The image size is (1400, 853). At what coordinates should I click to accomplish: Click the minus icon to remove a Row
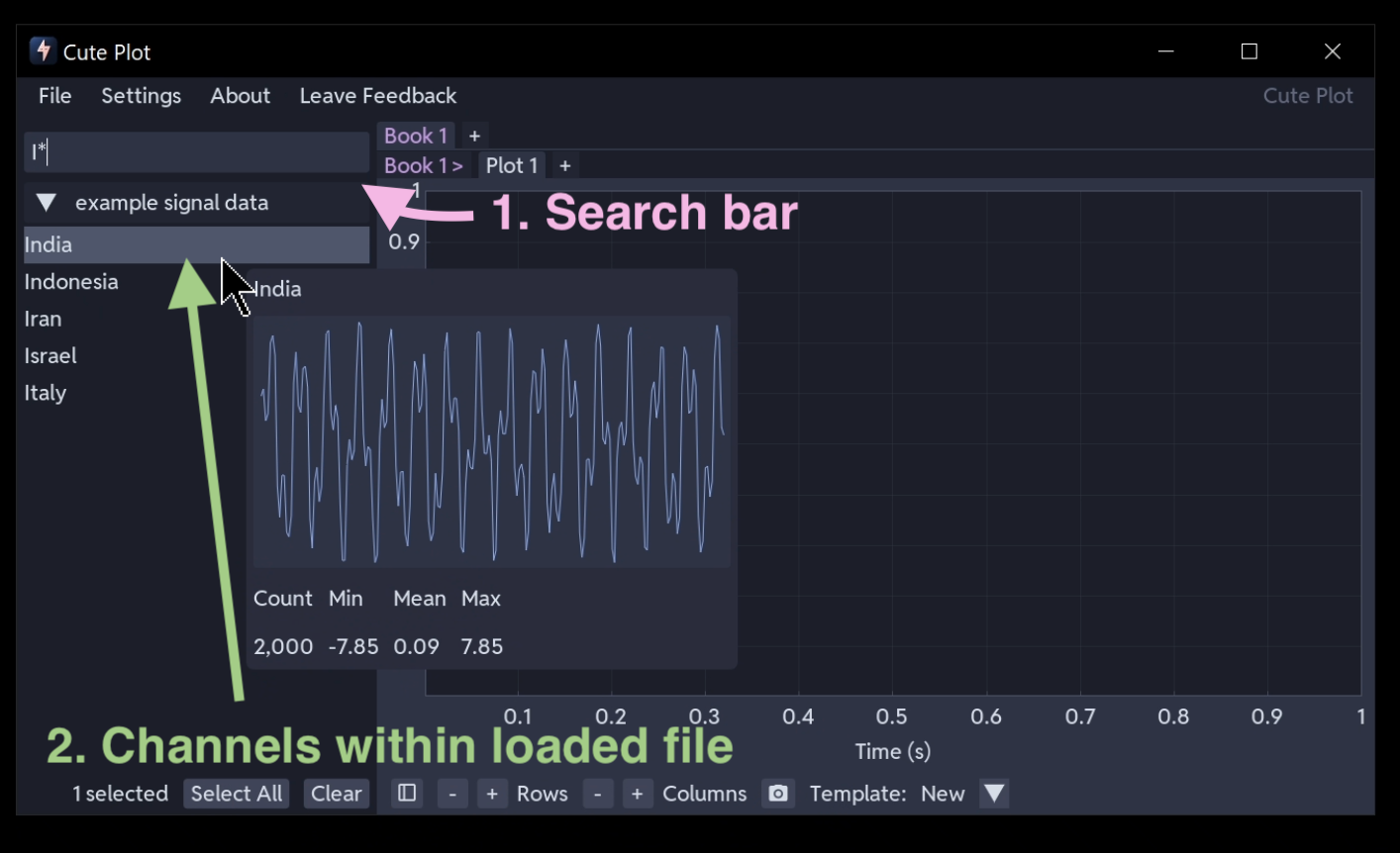coord(452,793)
